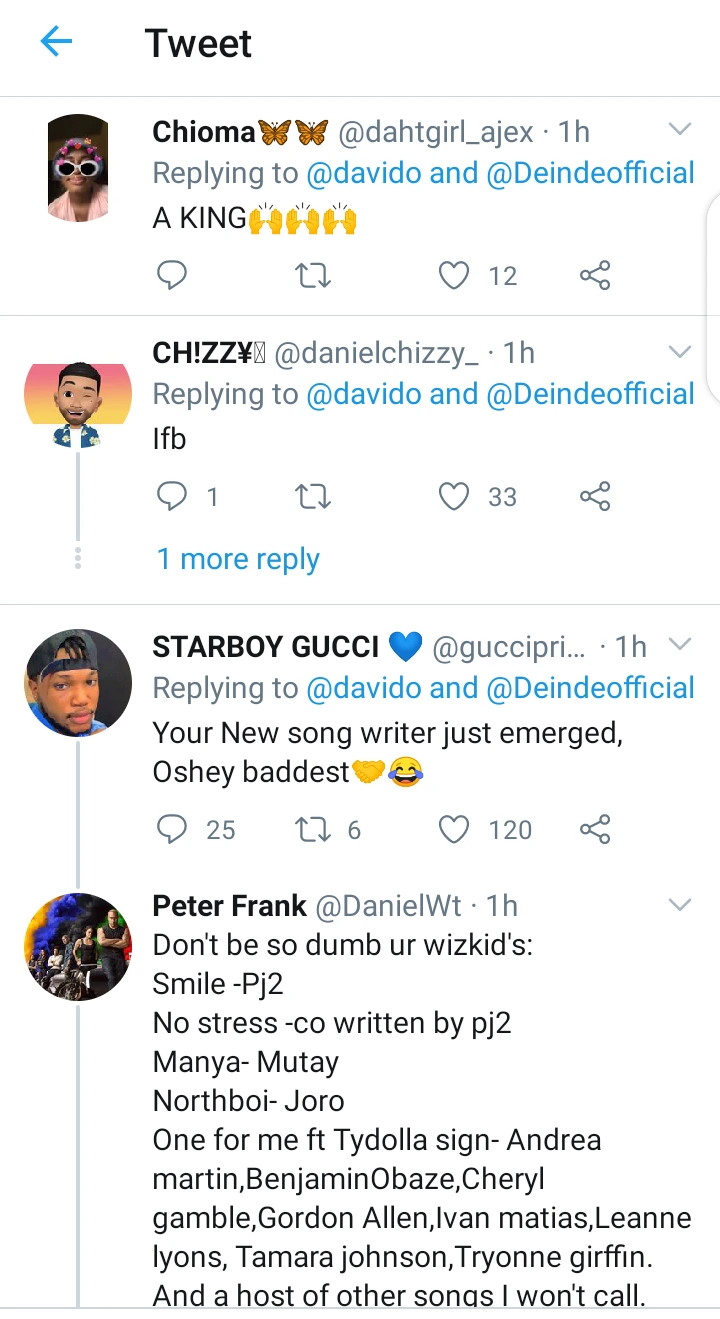The image size is (720, 1319).
Task: Retweet CH!ZZY's Ifb tweet
Action: pos(314,496)
